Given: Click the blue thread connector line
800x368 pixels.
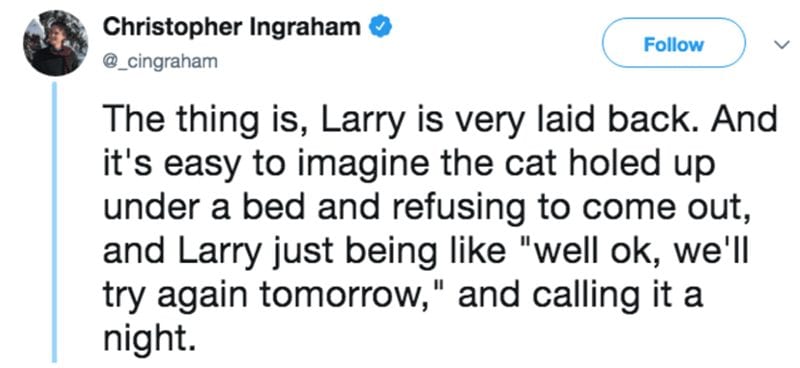Looking at the screenshot, I should (54, 222).
